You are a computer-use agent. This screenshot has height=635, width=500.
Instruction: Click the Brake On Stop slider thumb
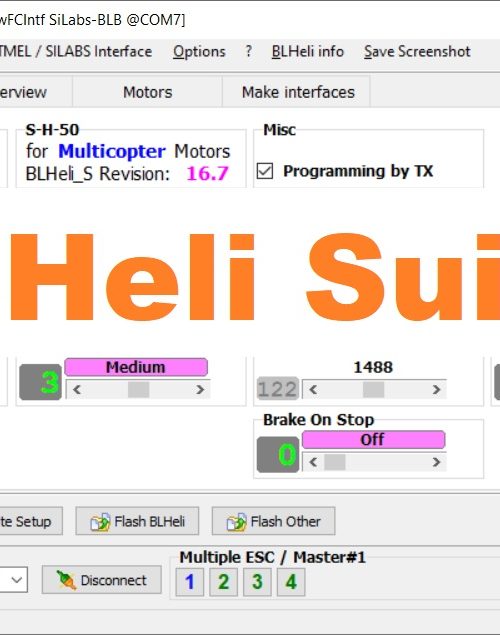click(335, 462)
